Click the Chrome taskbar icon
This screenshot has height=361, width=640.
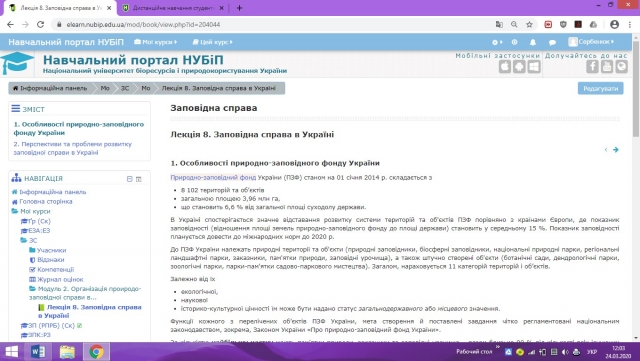(x=96, y=352)
